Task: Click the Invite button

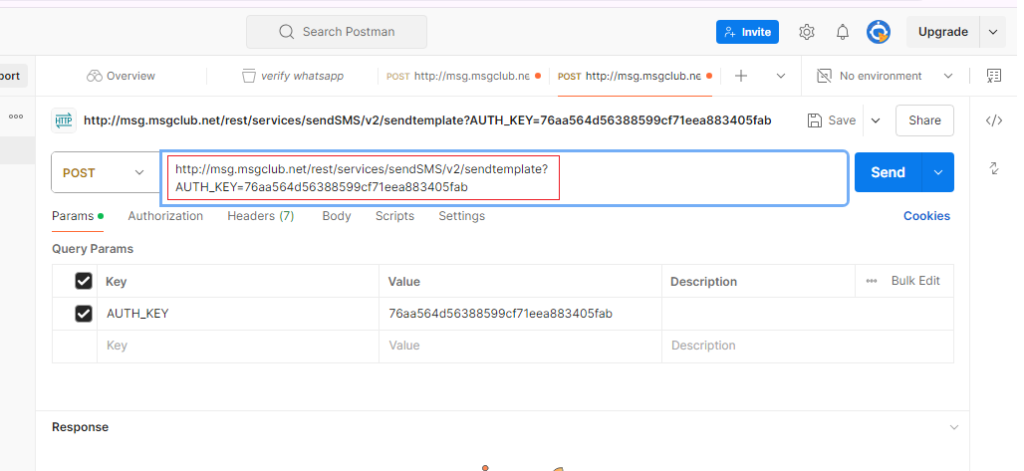Action: (x=747, y=32)
